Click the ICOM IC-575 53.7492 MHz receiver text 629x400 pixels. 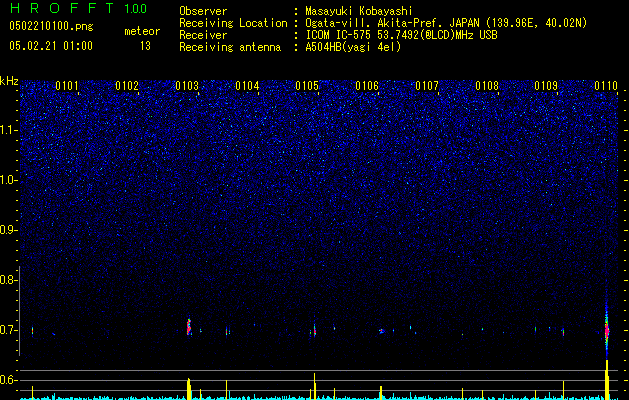[401, 35]
